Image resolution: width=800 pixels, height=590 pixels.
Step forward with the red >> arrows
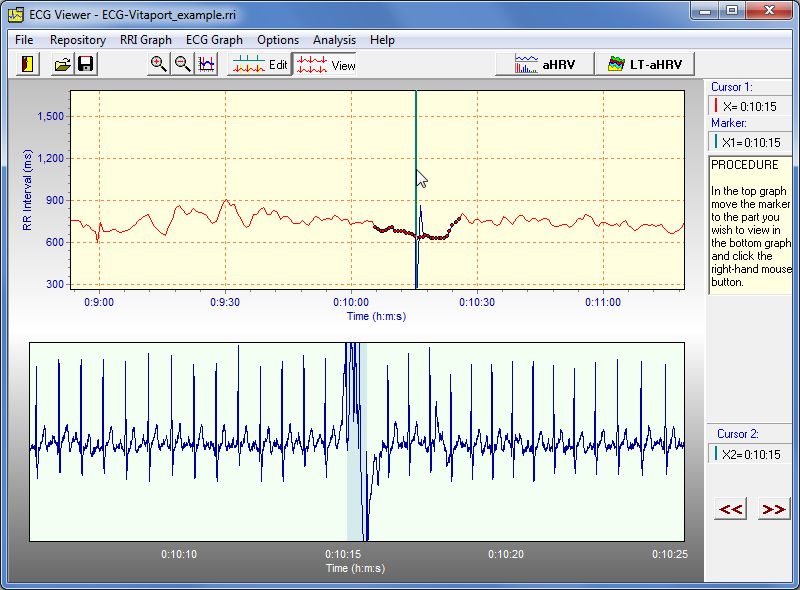(x=773, y=509)
